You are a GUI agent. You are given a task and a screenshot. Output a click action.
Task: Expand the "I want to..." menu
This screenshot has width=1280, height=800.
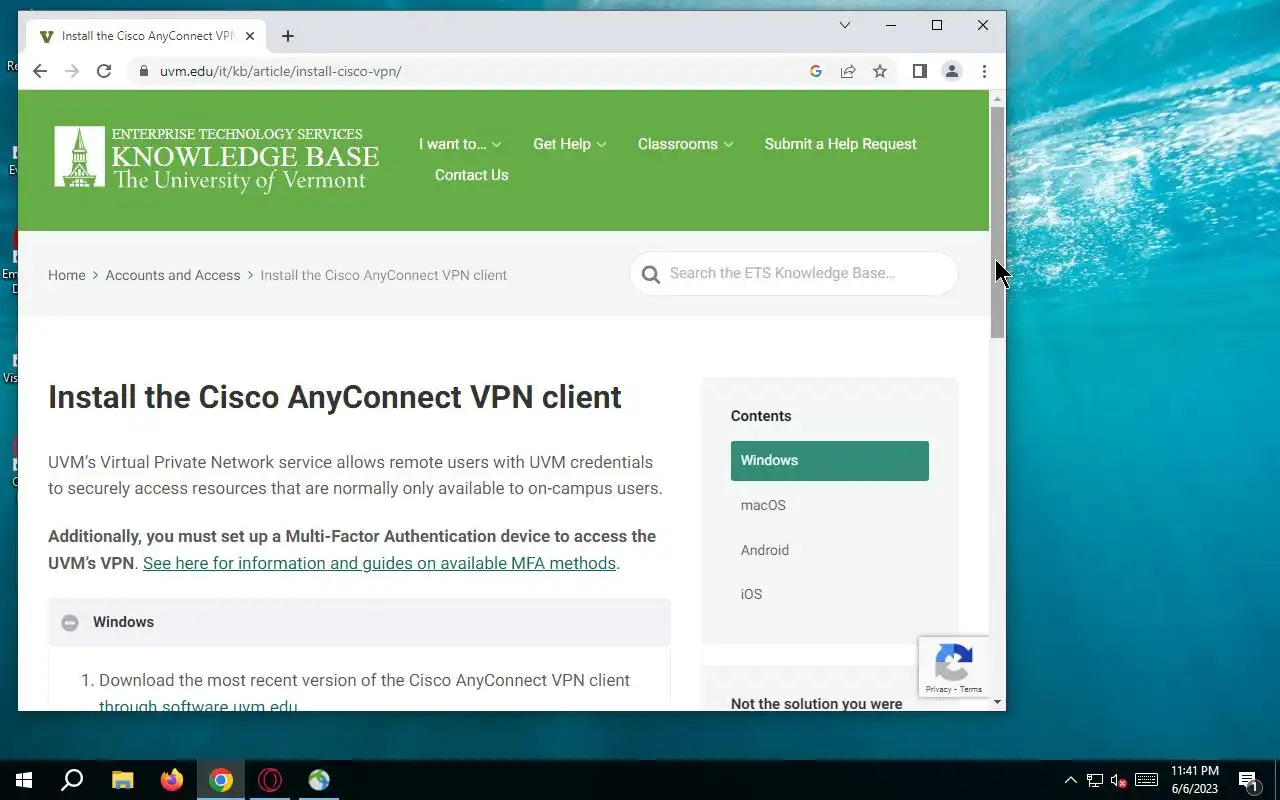[x=460, y=144]
